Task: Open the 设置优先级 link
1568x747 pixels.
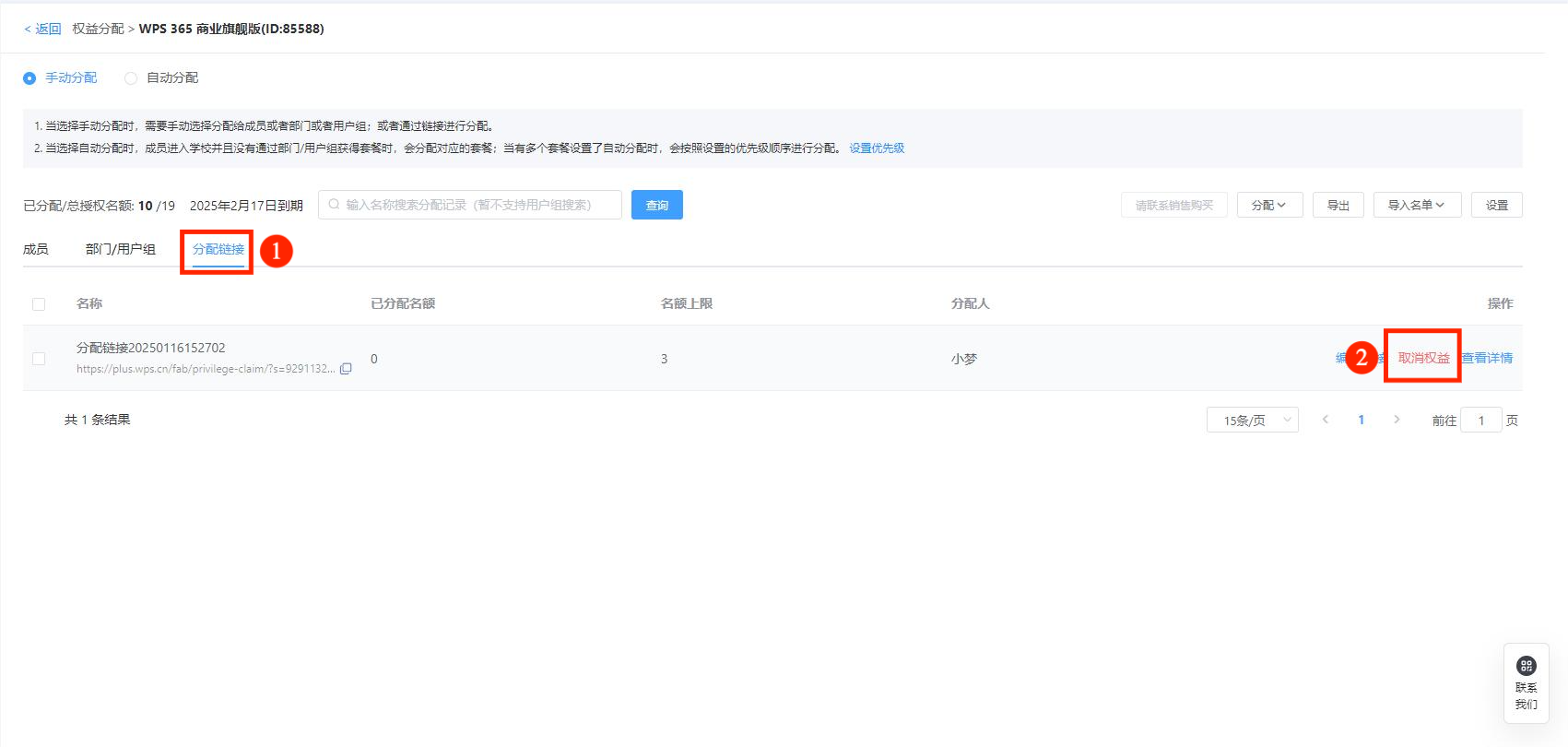Action: [877, 148]
